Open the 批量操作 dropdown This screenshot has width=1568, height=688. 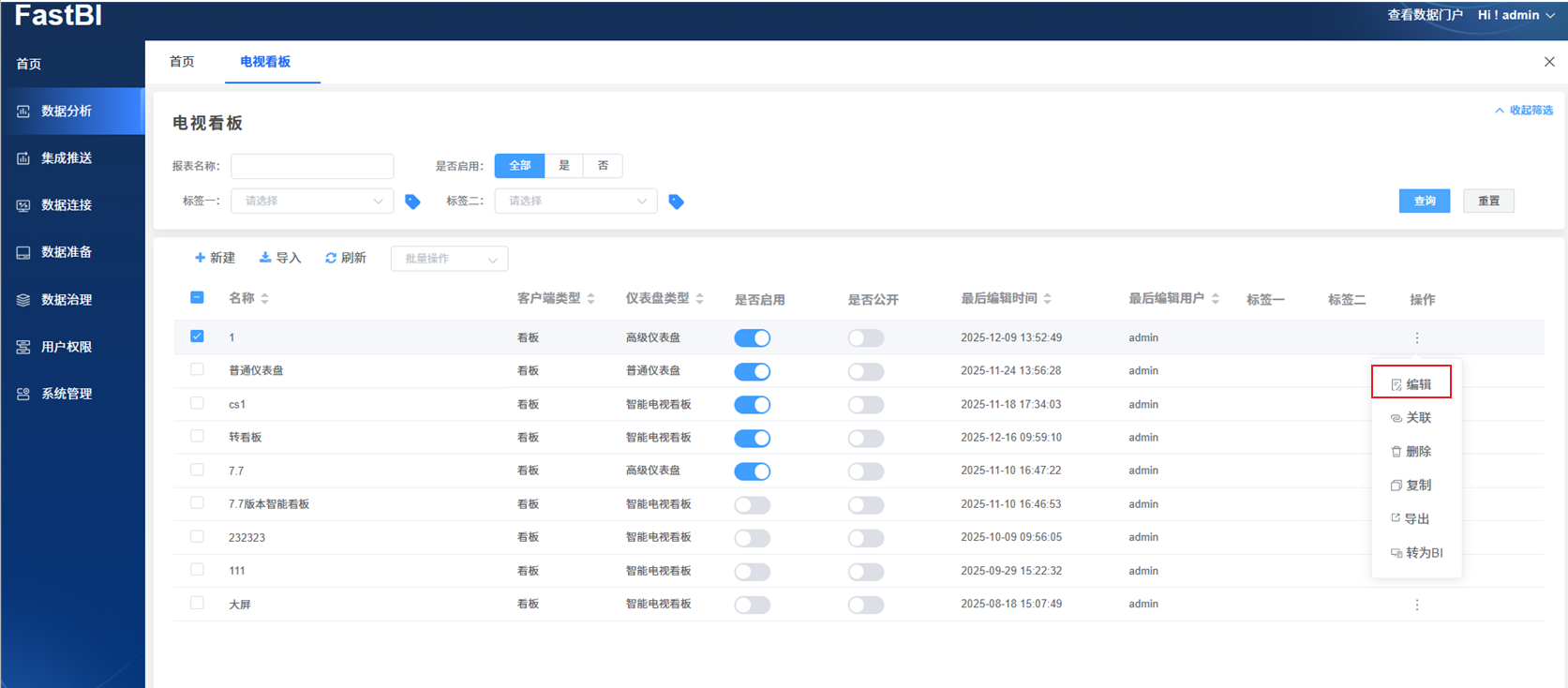pos(449,259)
